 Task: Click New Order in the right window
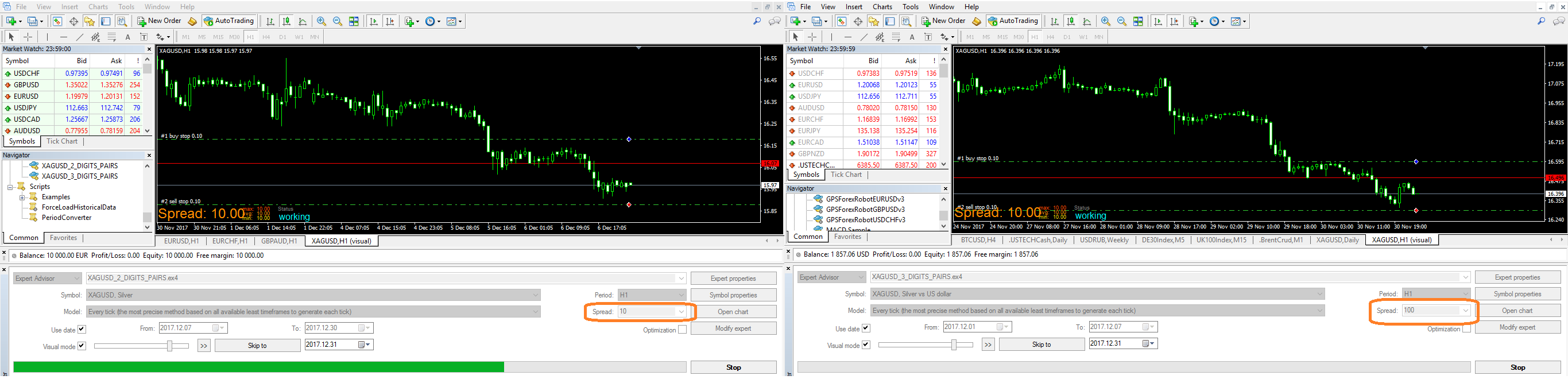point(943,21)
